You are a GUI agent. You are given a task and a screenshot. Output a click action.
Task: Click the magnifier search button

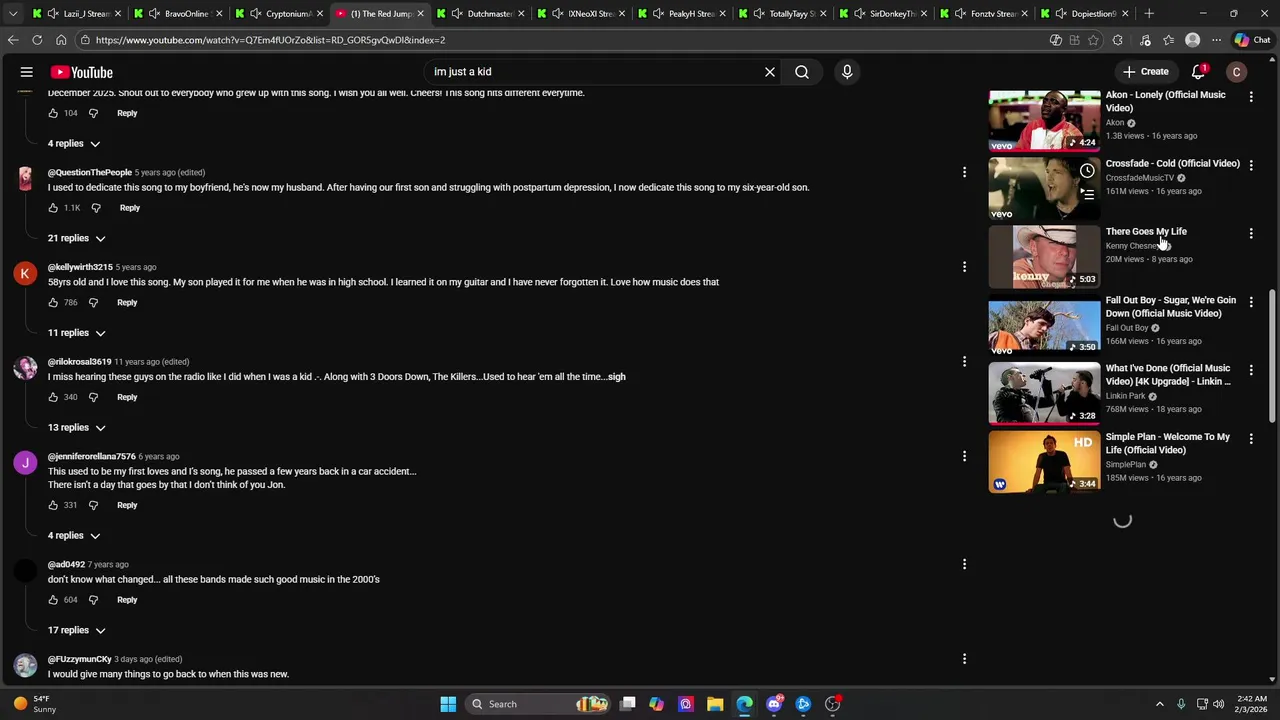click(x=802, y=72)
